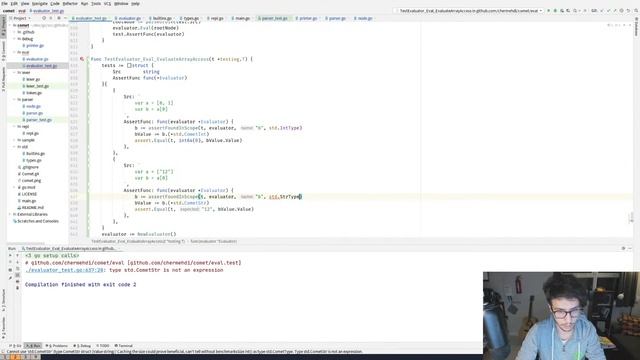Click the run test gutter icon beside TestEvaluator_Eval_EvaluateArrayAccess
This screenshot has height=360, width=640.
82,59
